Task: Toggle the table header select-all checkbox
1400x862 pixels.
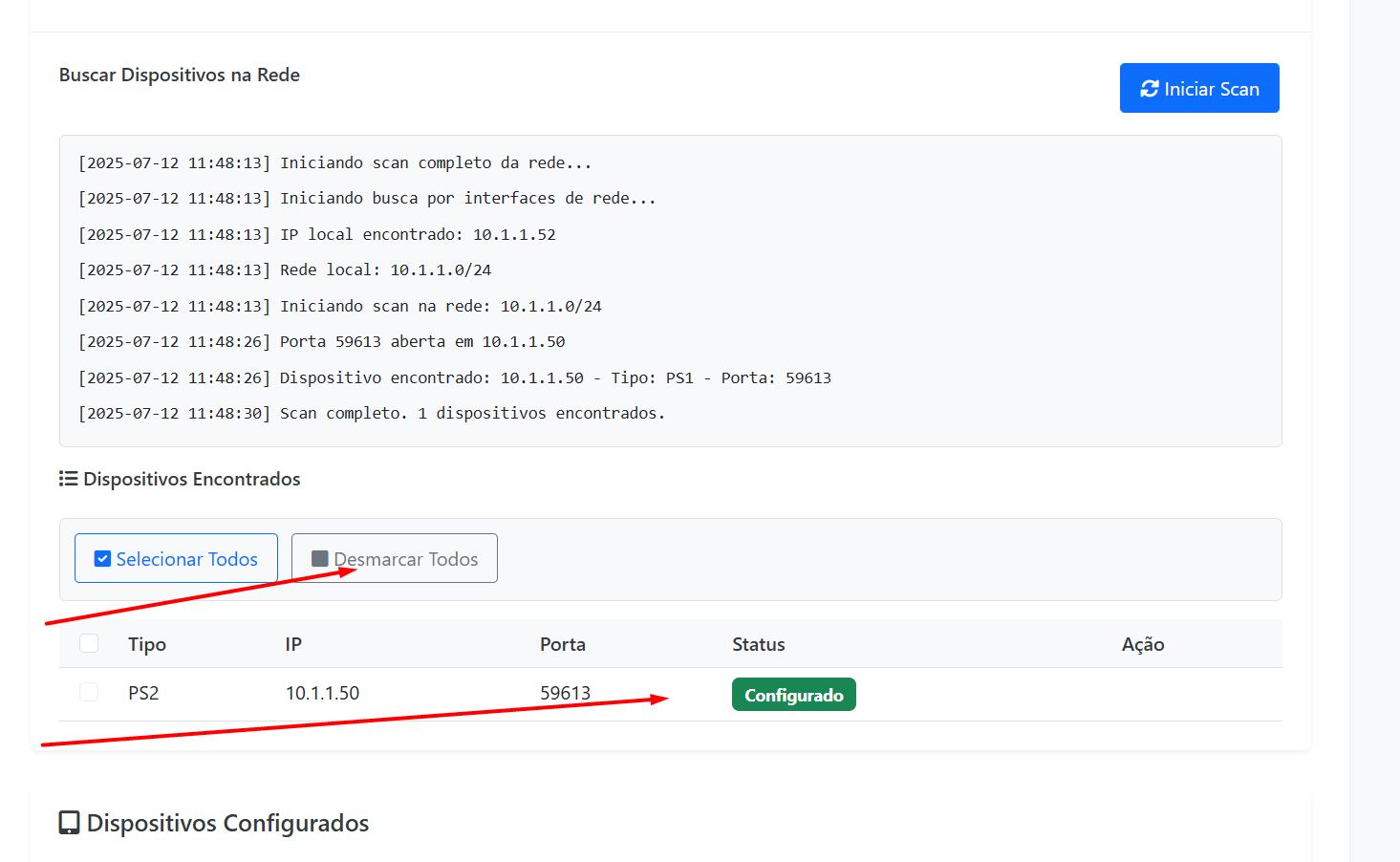Action: tap(89, 643)
